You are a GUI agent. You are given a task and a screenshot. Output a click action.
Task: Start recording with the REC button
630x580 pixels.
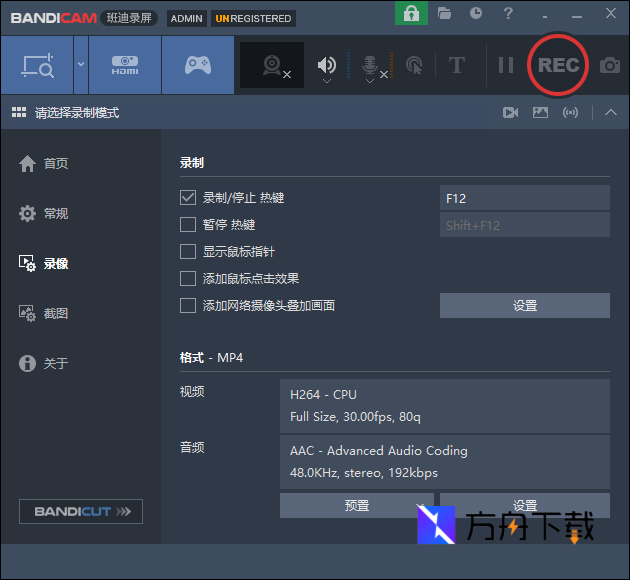click(x=558, y=65)
